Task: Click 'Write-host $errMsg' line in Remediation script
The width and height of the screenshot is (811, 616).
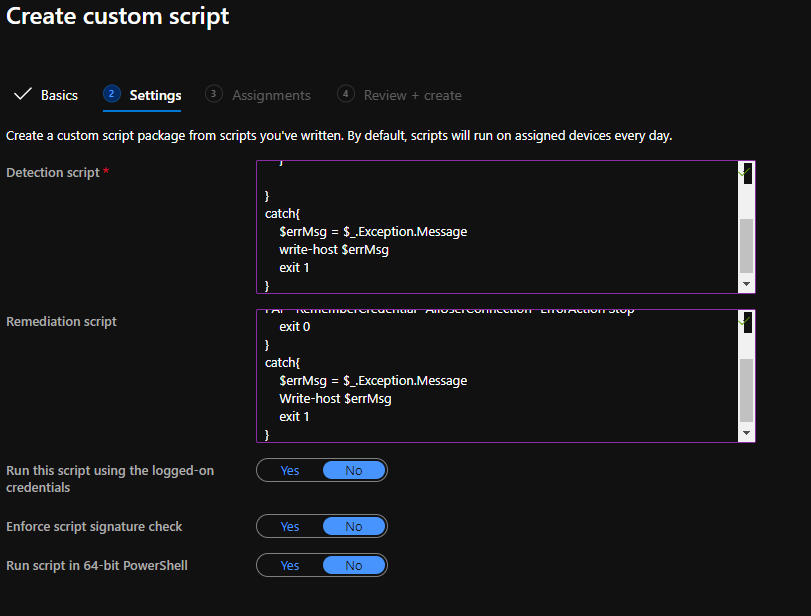Action: 335,399
